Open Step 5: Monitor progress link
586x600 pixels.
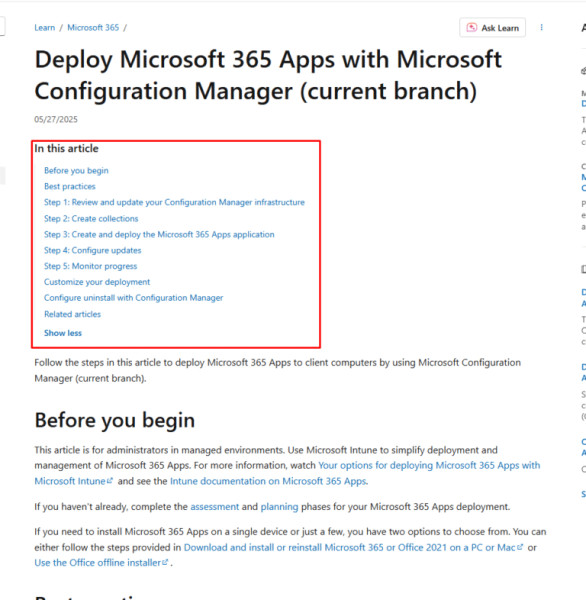pyautogui.click(x=90, y=266)
